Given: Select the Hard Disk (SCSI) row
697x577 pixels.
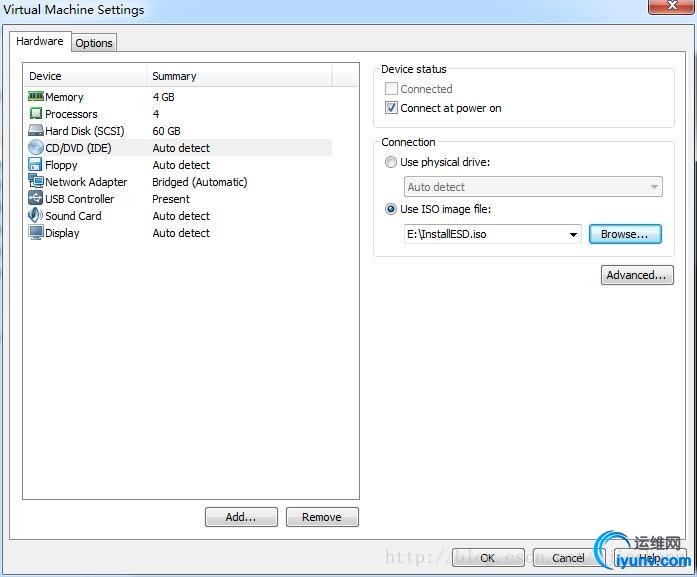Looking at the screenshot, I should click(178, 131).
